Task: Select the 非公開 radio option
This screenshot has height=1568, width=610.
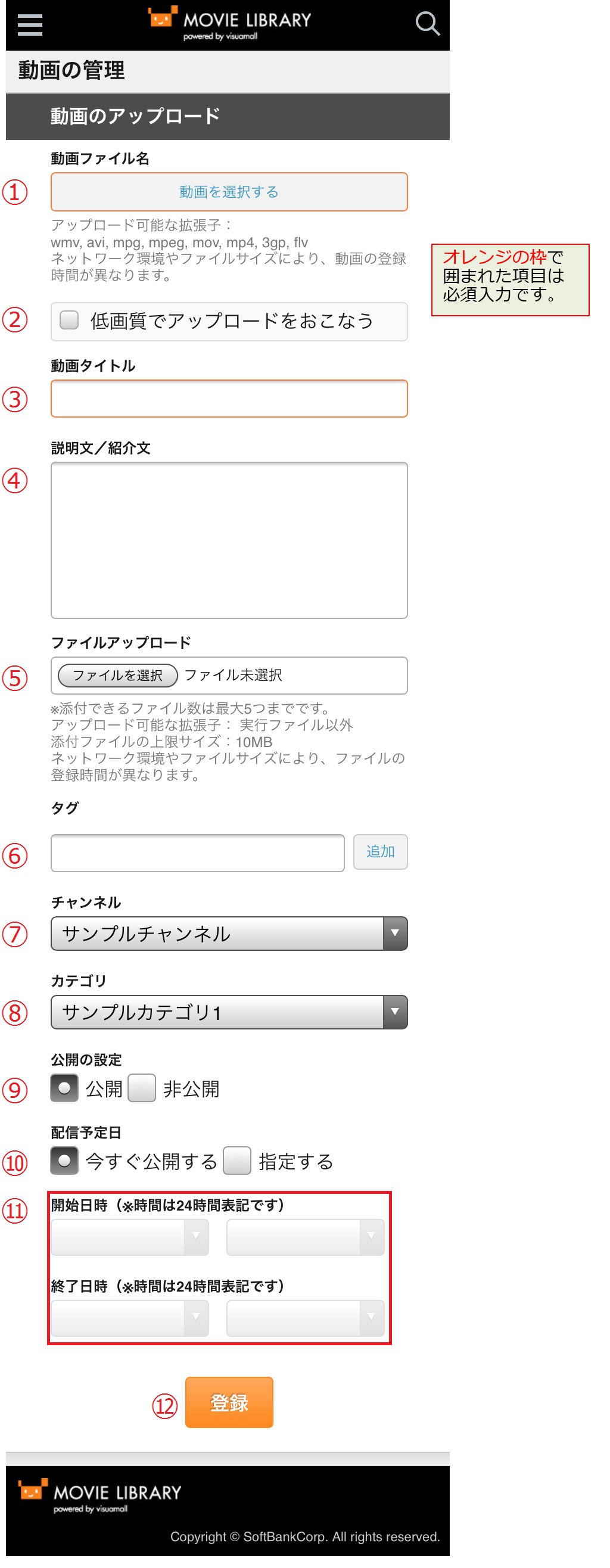Action: (x=142, y=1088)
